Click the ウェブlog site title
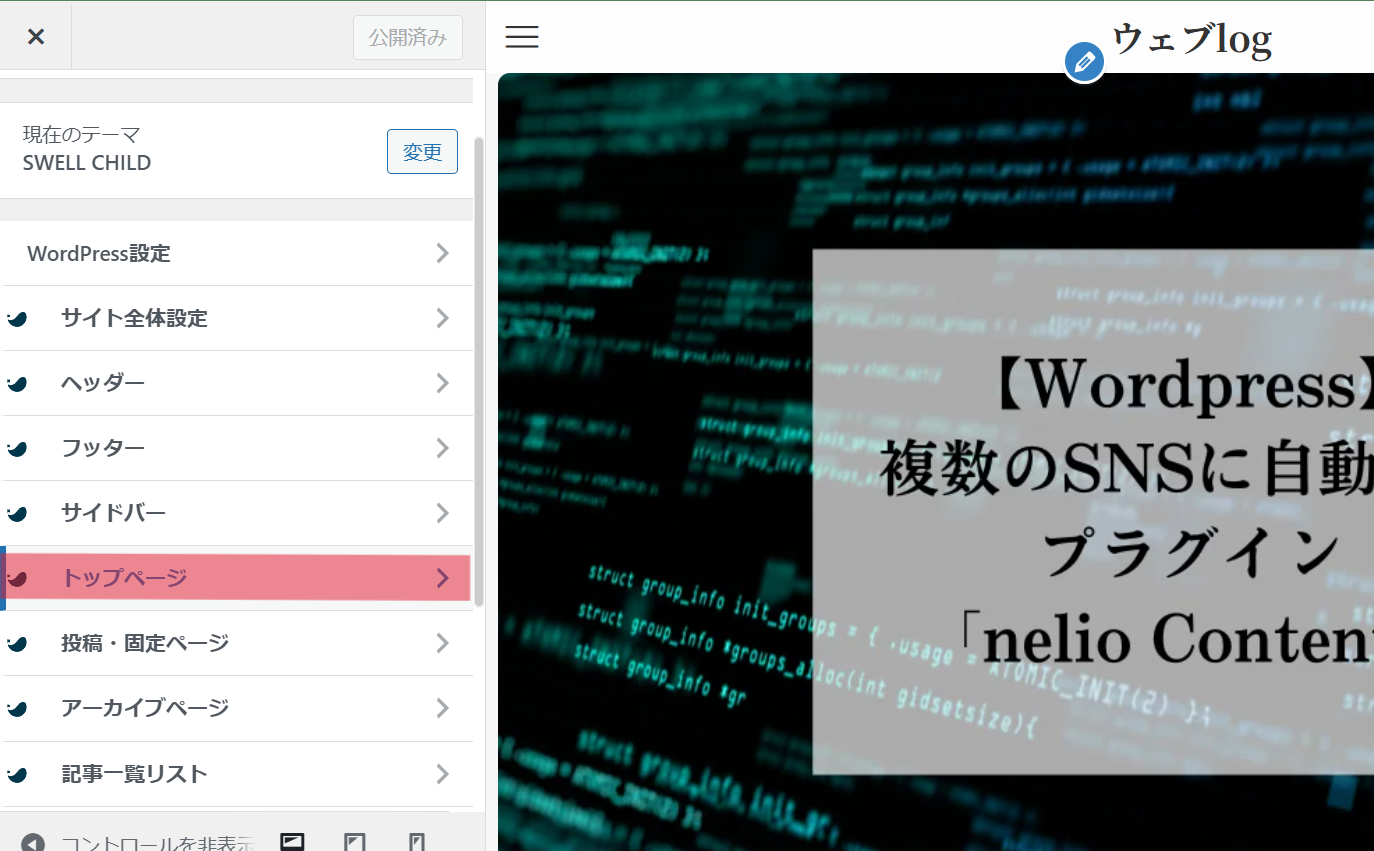Screen dimensions: 1374x851 1192,38
